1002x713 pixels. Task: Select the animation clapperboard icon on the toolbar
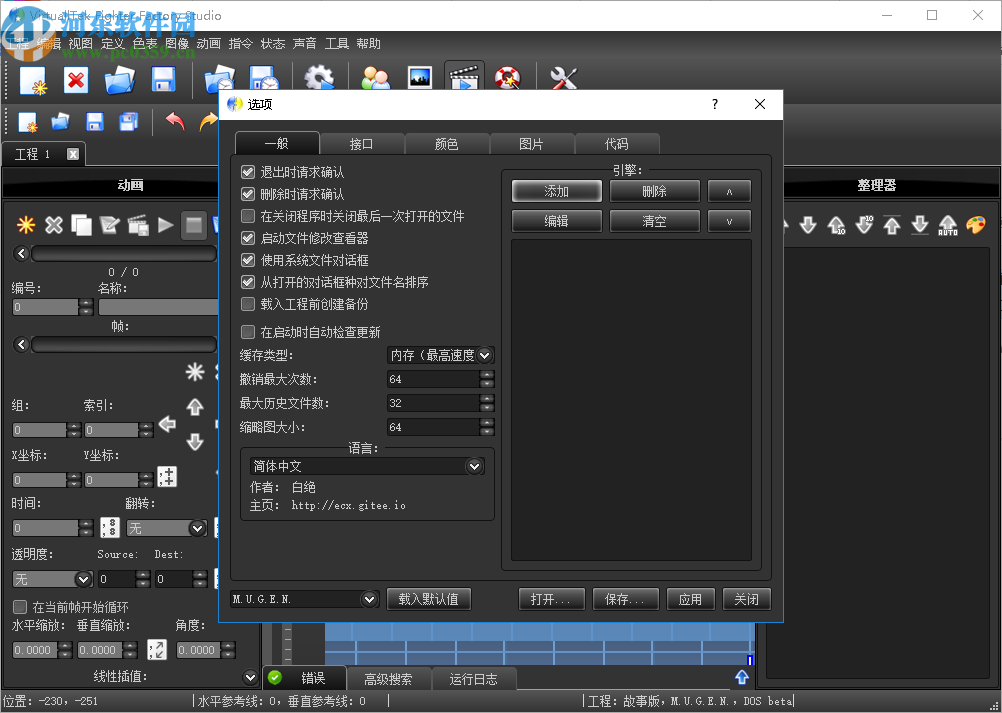point(464,77)
